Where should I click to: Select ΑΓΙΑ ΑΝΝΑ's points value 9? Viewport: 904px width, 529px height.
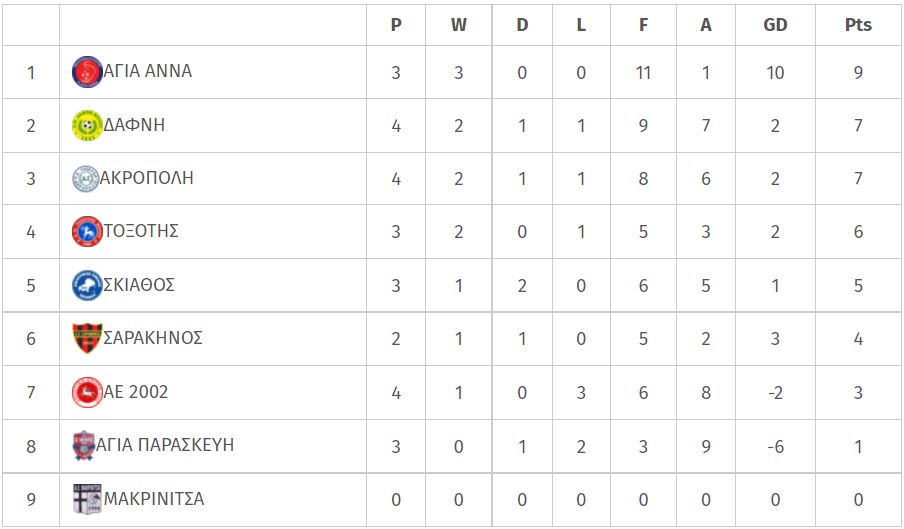(858, 73)
